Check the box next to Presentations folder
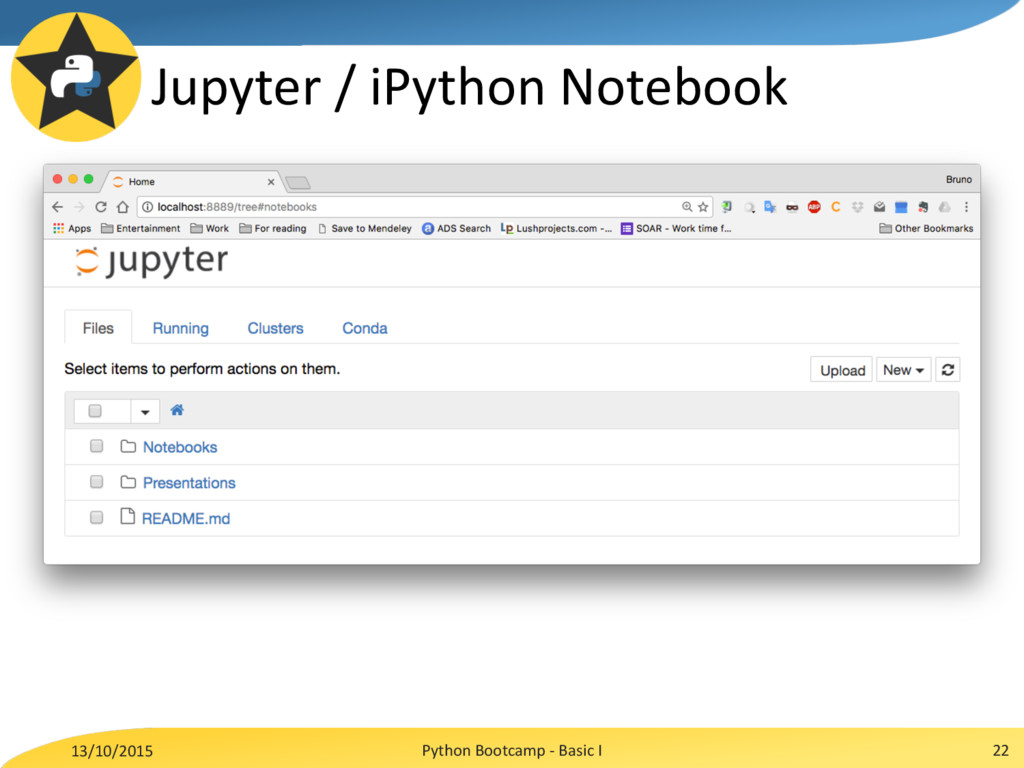The width and height of the screenshot is (1024, 768). pos(97,481)
